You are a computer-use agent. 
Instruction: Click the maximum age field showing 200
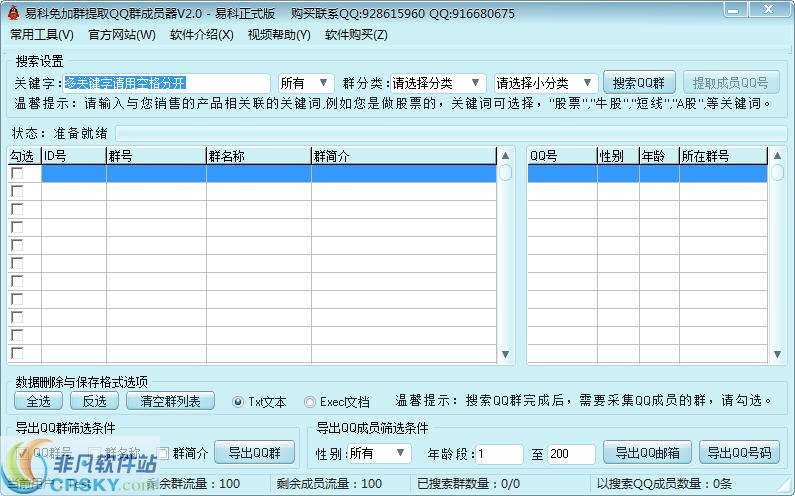pyautogui.click(x=571, y=453)
